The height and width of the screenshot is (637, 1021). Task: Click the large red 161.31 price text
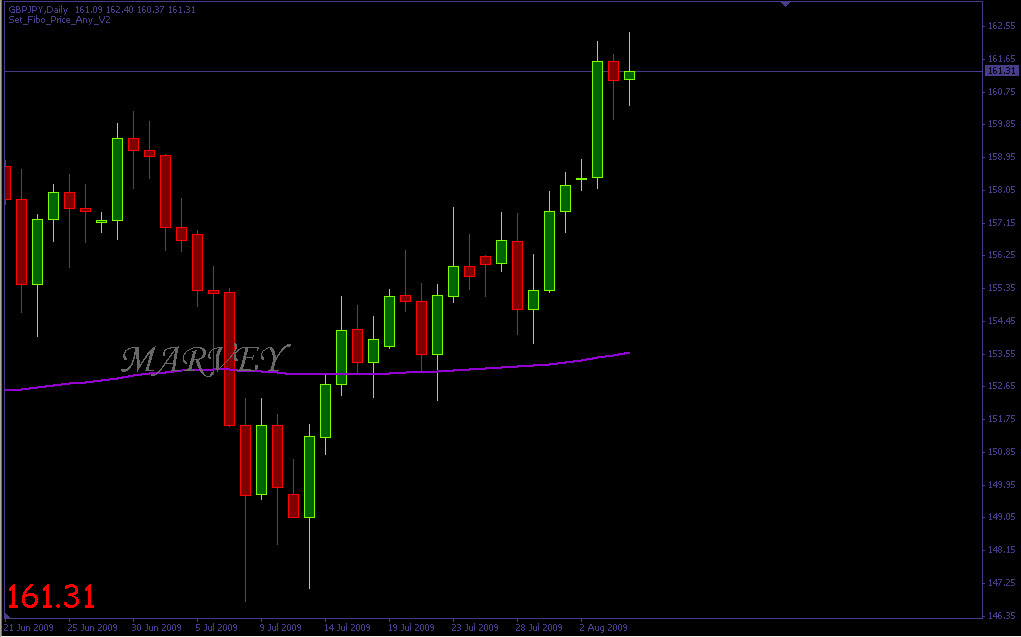coord(51,597)
